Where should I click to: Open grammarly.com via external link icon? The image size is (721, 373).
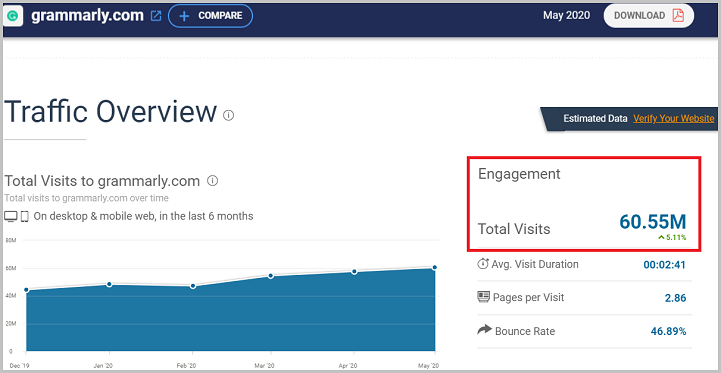point(156,16)
